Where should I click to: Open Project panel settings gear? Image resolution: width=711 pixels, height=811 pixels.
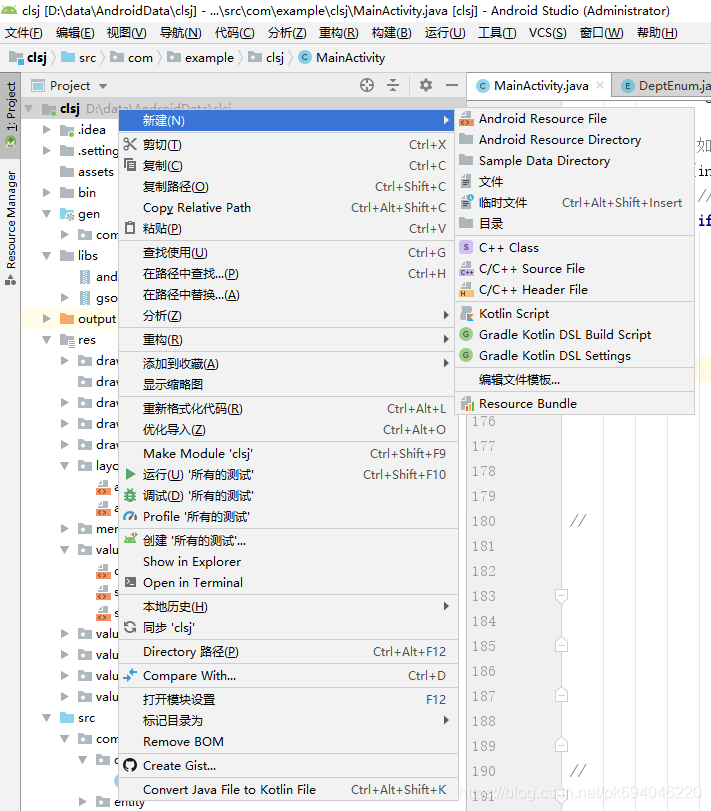click(x=426, y=85)
